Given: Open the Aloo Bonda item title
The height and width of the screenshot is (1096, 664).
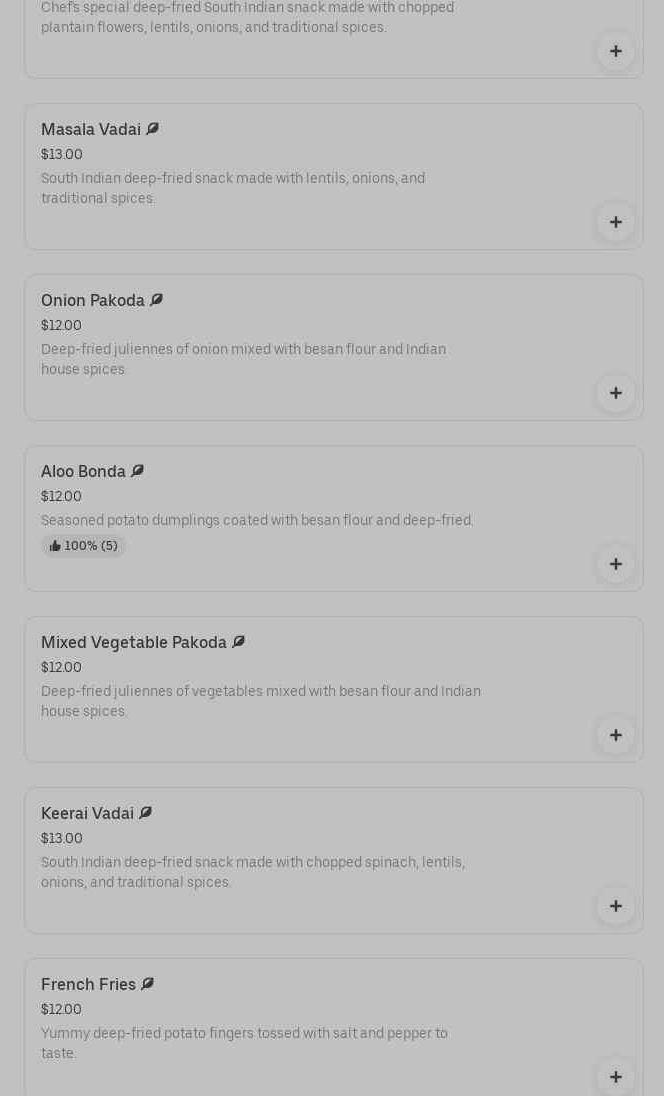Looking at the screenshot, I should [x=84, y=472].
